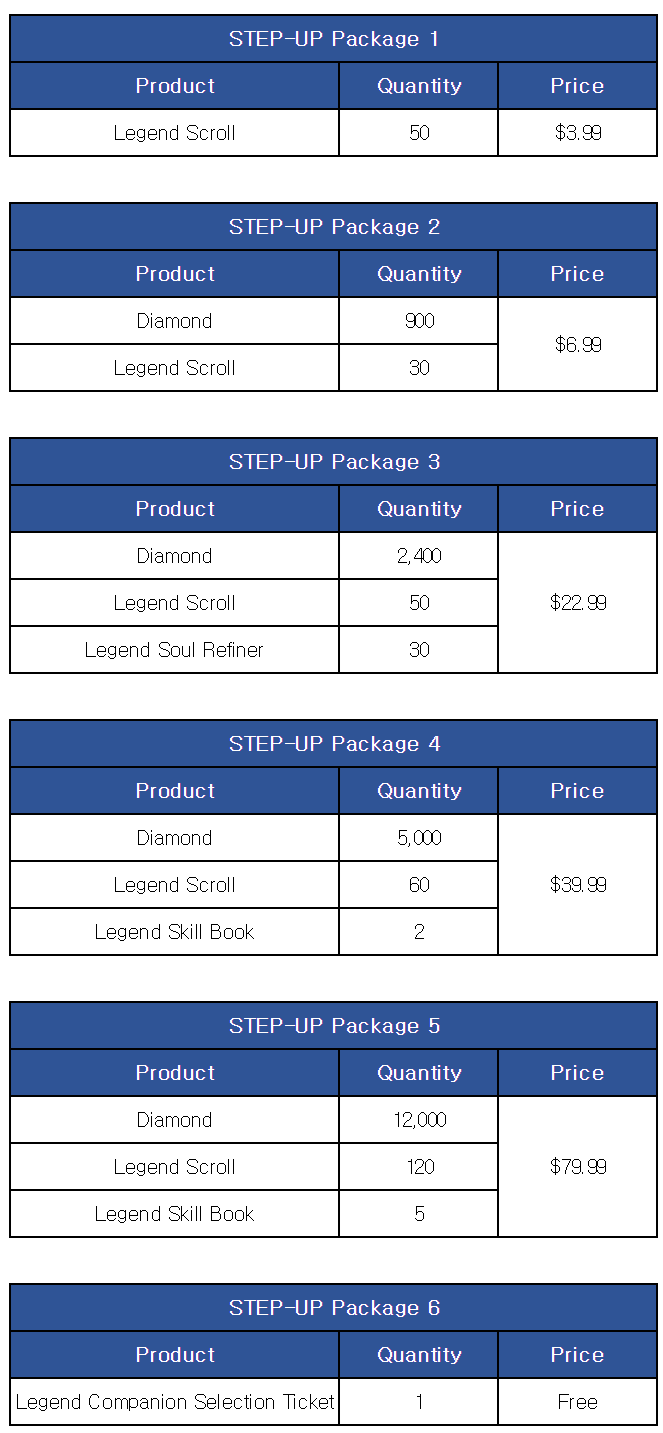Select the $39.99 price cell
The width and height of the screenshot is (663, 1433).
click(x=578, y=885)
